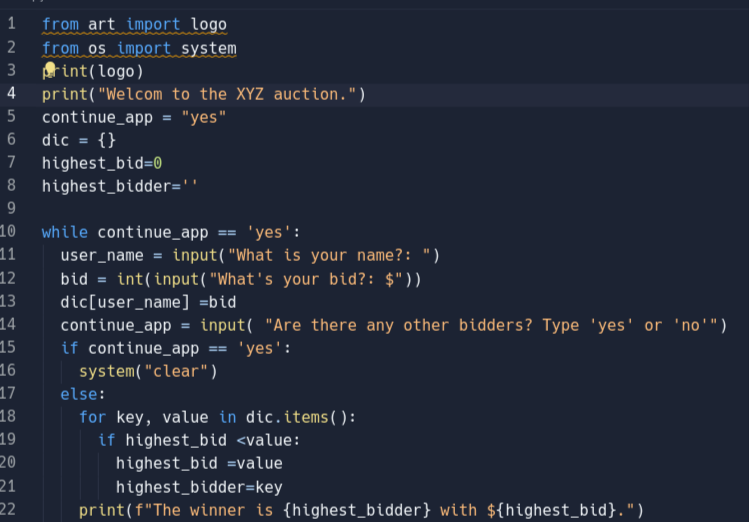The height and width of the screenshot is (522, 749).
Task: Click the number 0 assigned to highest_bid
Action: 157,163
